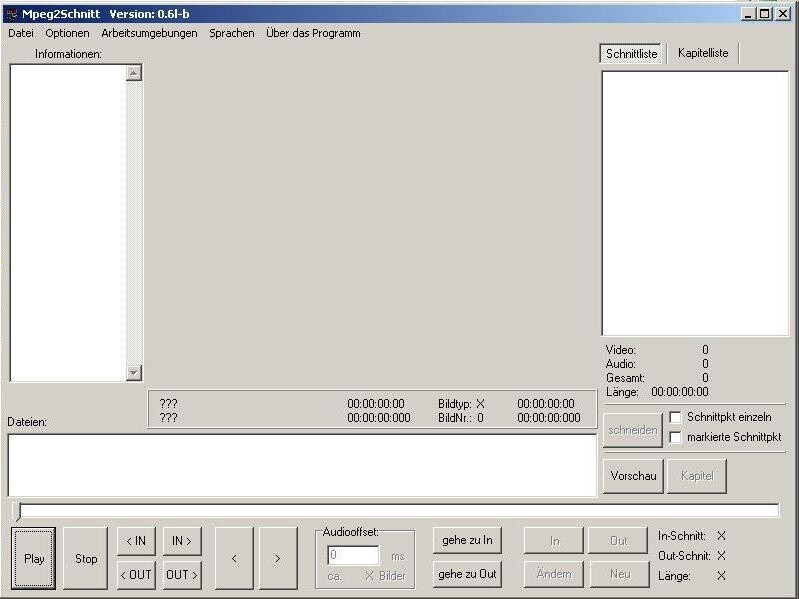Image resolution: width=799 pixels, height=599 pixels.
Task: Click the Neu button
Action: [620, 574]
